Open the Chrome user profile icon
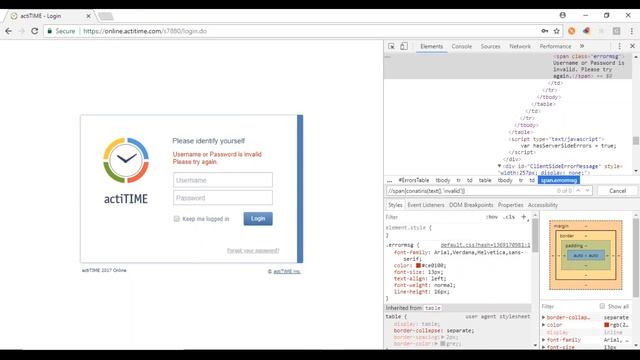The height and width of the screenshot is (360, 640). 562,15
